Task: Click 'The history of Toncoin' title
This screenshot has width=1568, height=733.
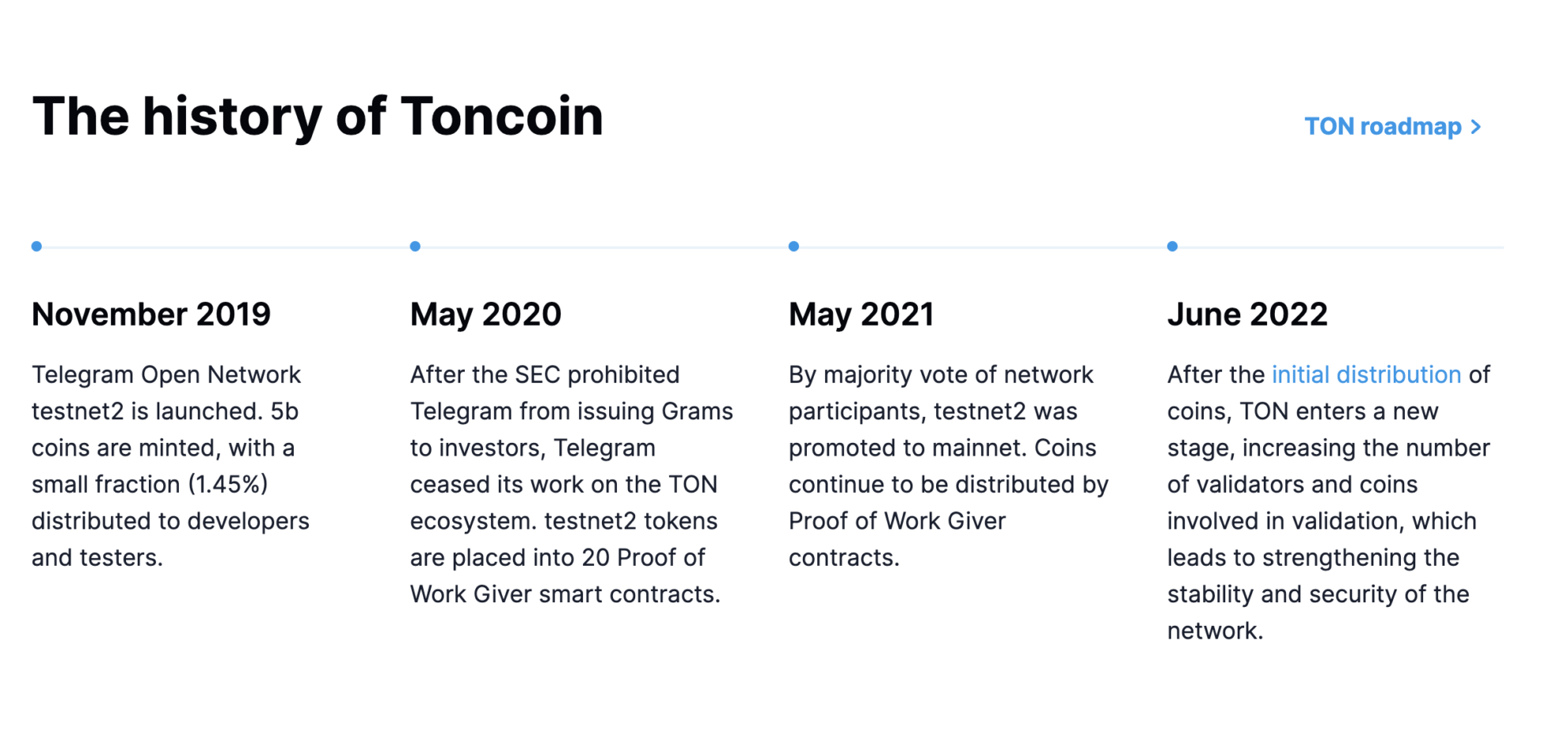Action: (x=317, y=116)
